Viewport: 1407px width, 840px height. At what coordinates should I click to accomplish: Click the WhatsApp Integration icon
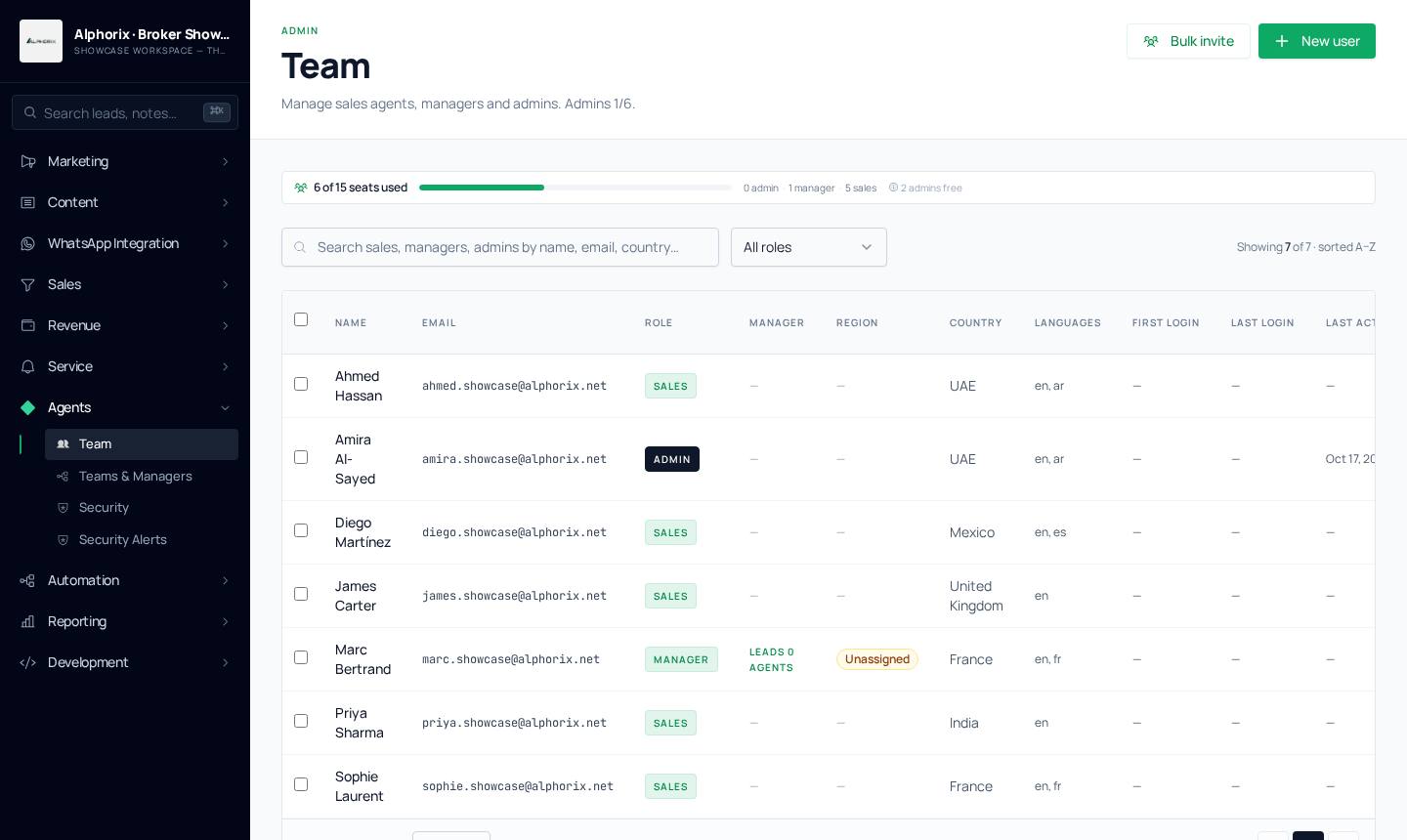click(x=28, y=243)
